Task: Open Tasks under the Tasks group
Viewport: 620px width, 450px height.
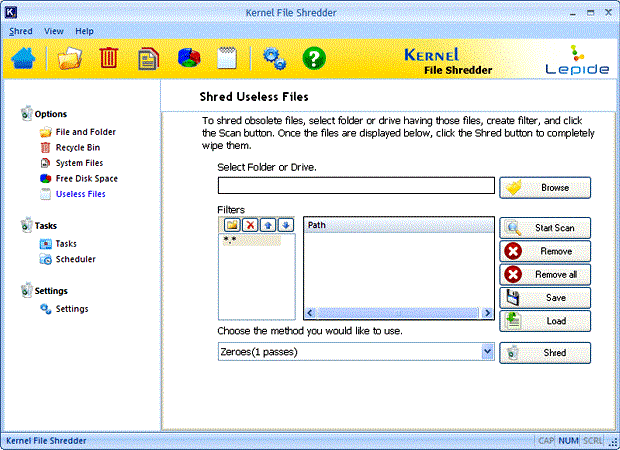Action: coord(58,244)
